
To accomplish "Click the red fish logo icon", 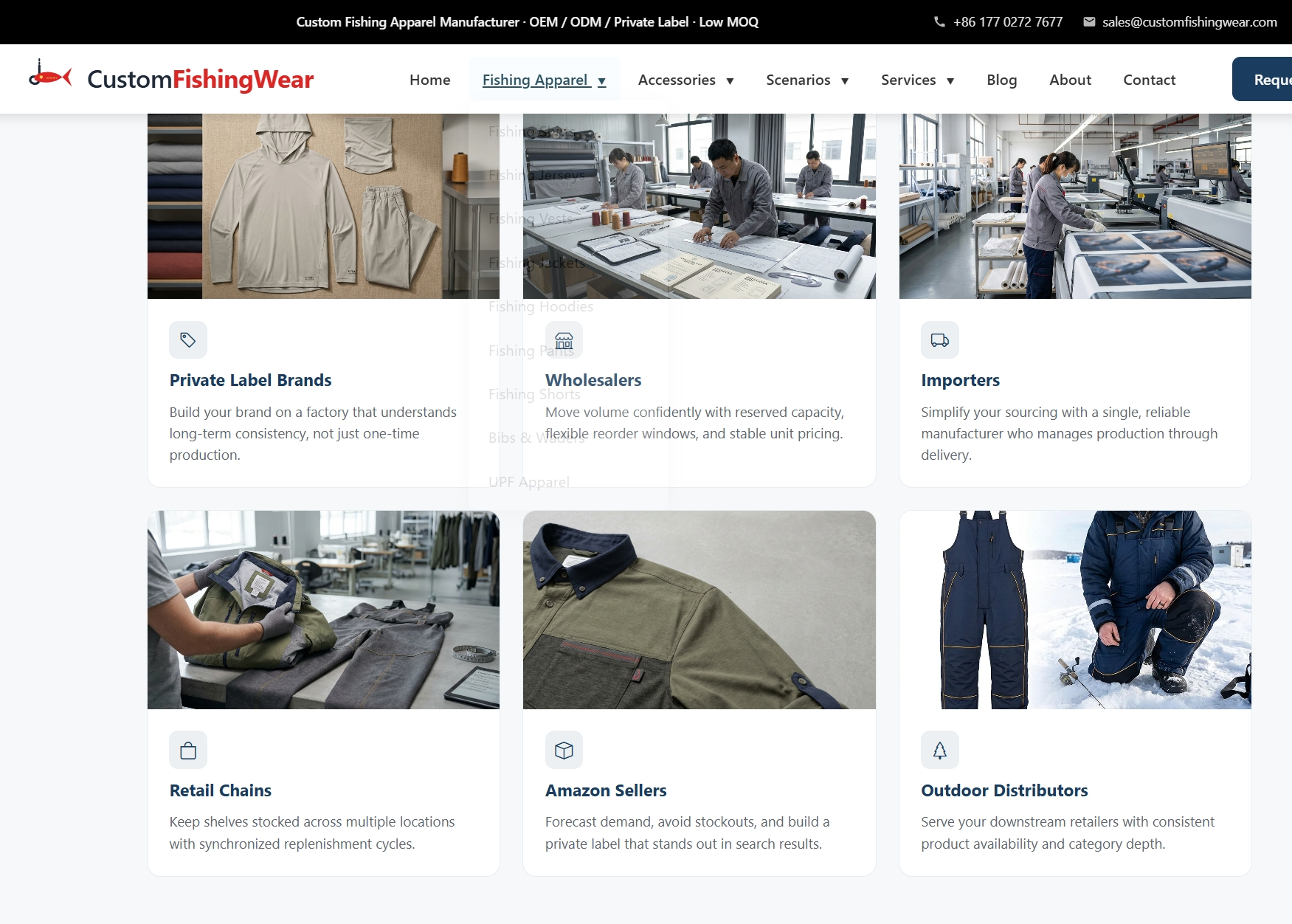I will click(x=50, y=75).
